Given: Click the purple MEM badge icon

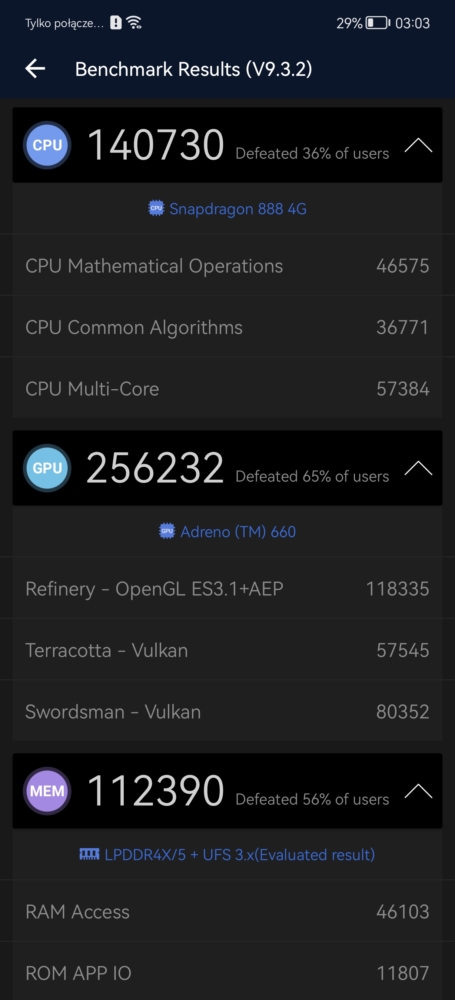Looking at the screenshot, I should pos(47,791).
